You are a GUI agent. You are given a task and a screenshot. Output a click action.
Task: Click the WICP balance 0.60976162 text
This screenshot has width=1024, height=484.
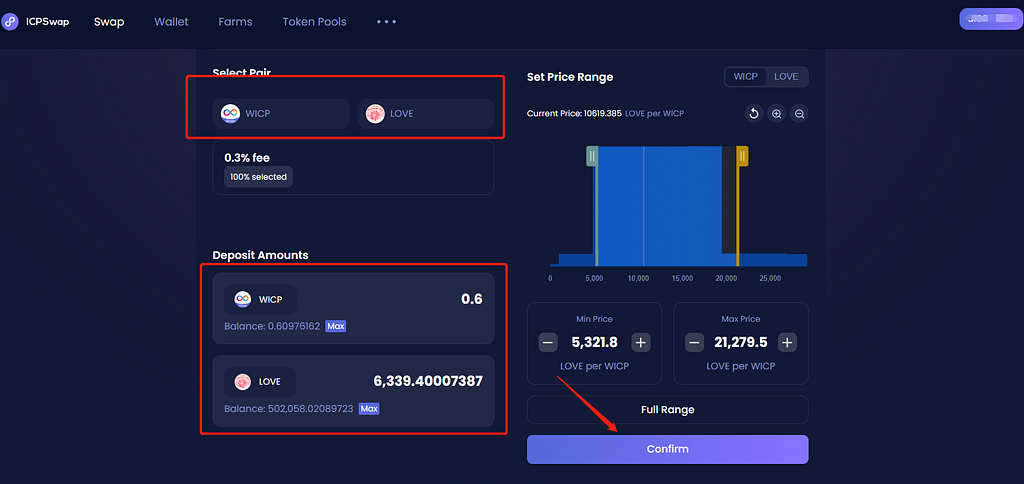pyautogui.click(x=272, y=326)
